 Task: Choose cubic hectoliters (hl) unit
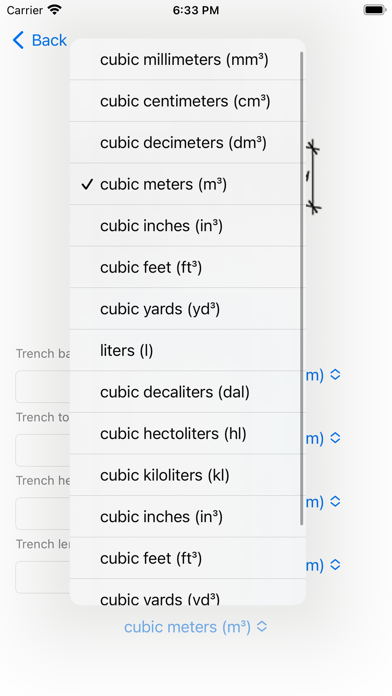point(188,433)
